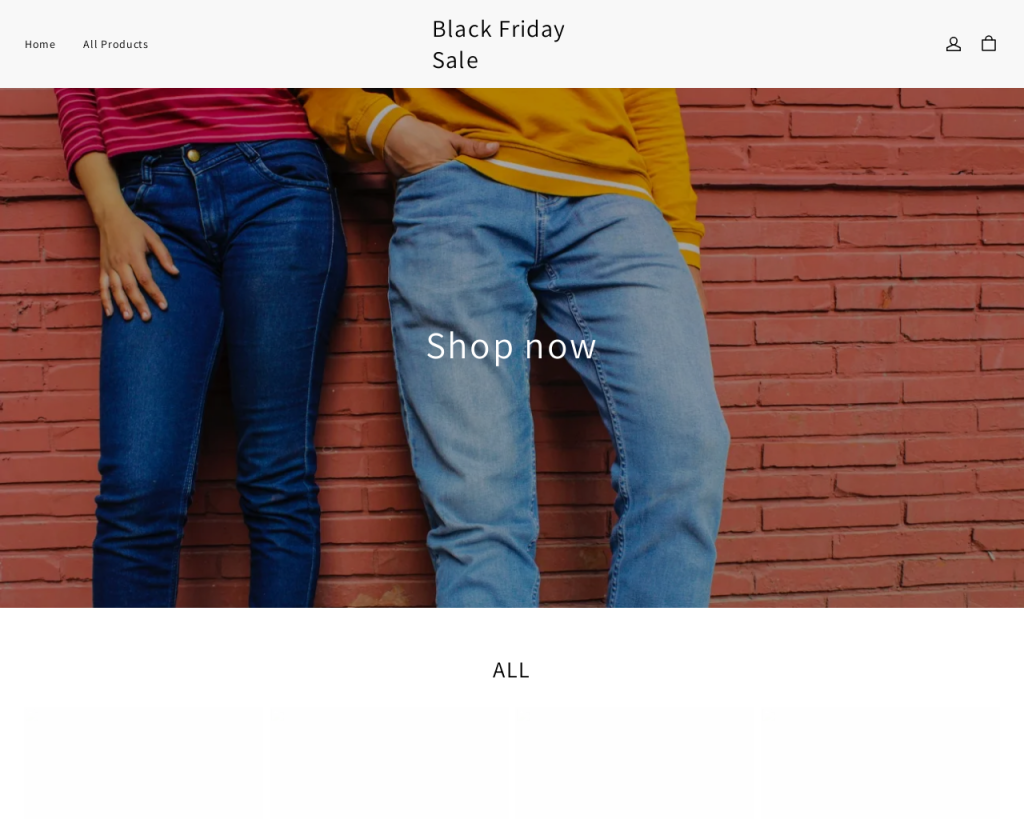Open the fourth product card under ALL
This screenshot has width=1024, height=819.
[880, 763]
